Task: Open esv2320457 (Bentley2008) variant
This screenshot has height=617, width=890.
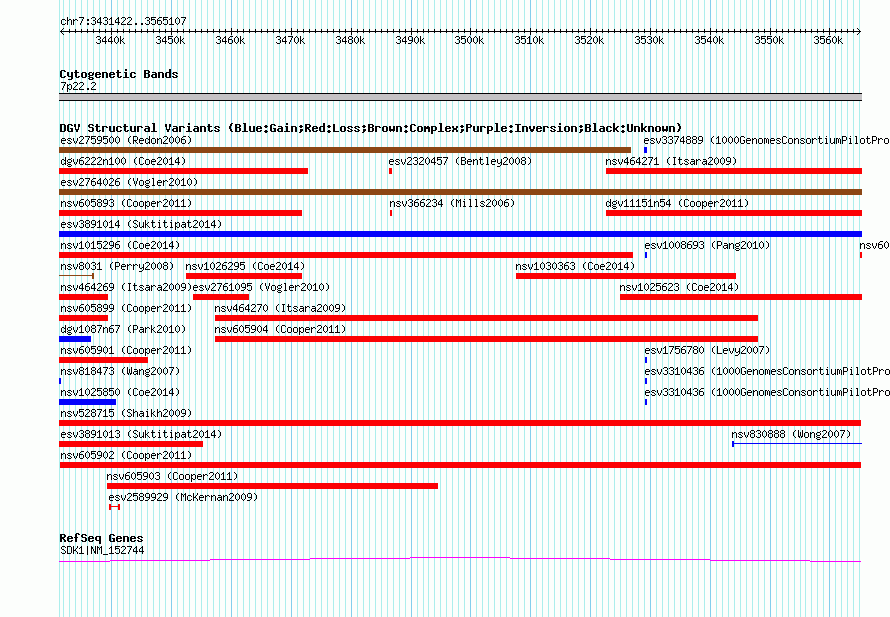Action: click(460, 161)
